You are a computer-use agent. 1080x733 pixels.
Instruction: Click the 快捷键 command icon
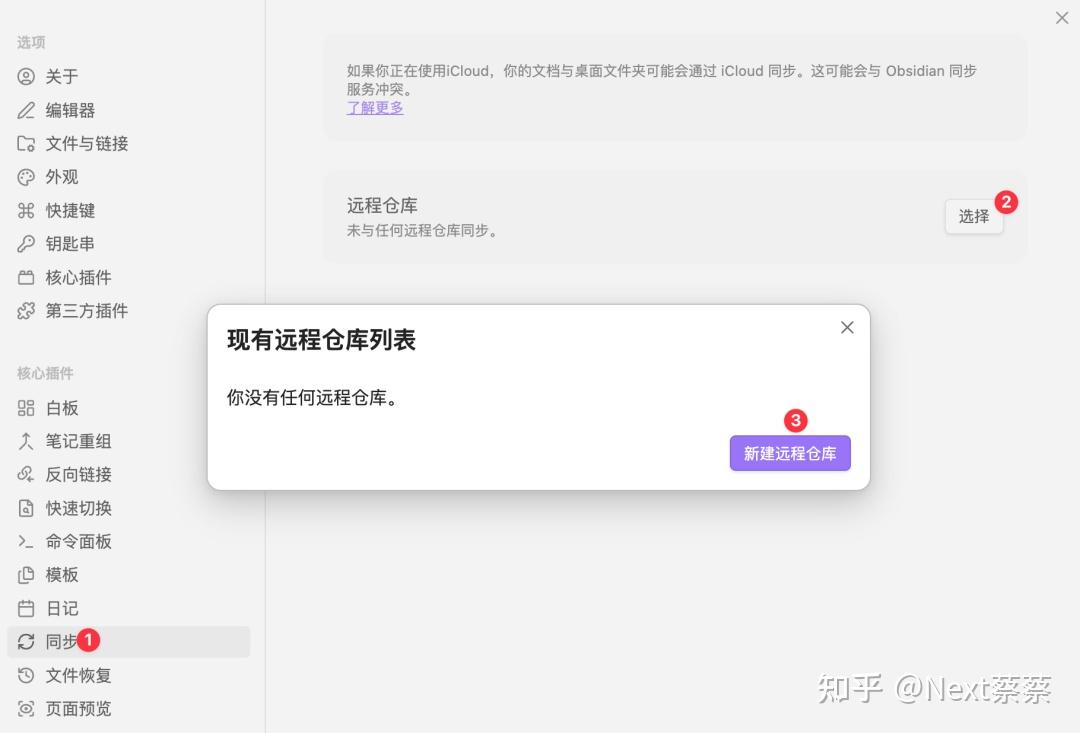26,210
